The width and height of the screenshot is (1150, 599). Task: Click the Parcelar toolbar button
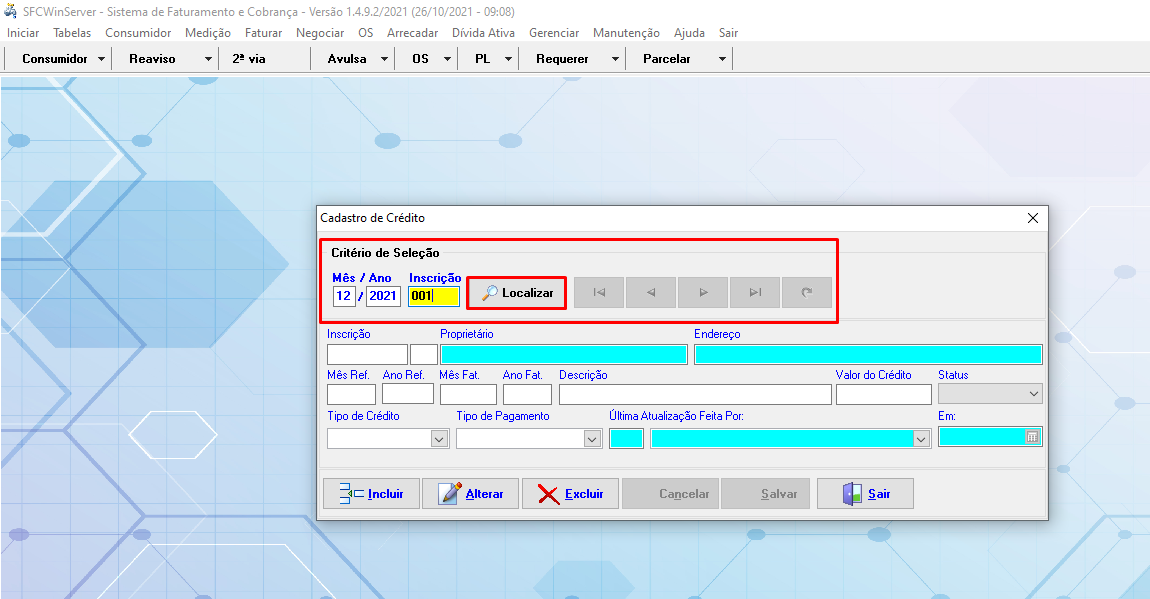coord(667,59)
